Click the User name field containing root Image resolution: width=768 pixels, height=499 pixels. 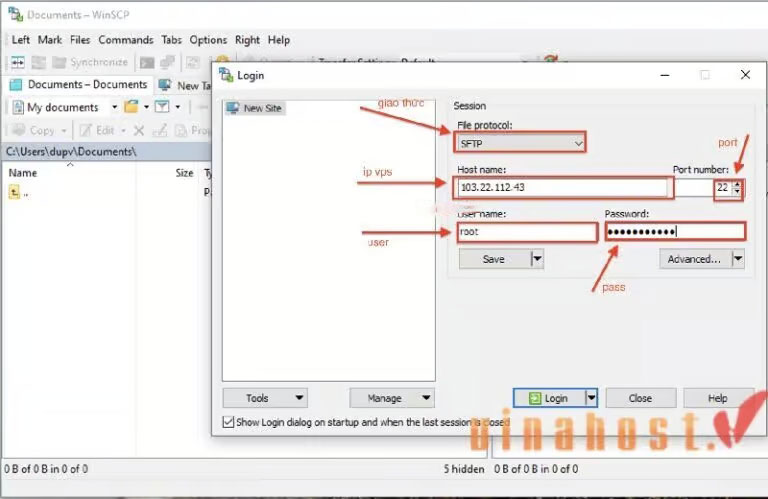(x=528, y=232)
